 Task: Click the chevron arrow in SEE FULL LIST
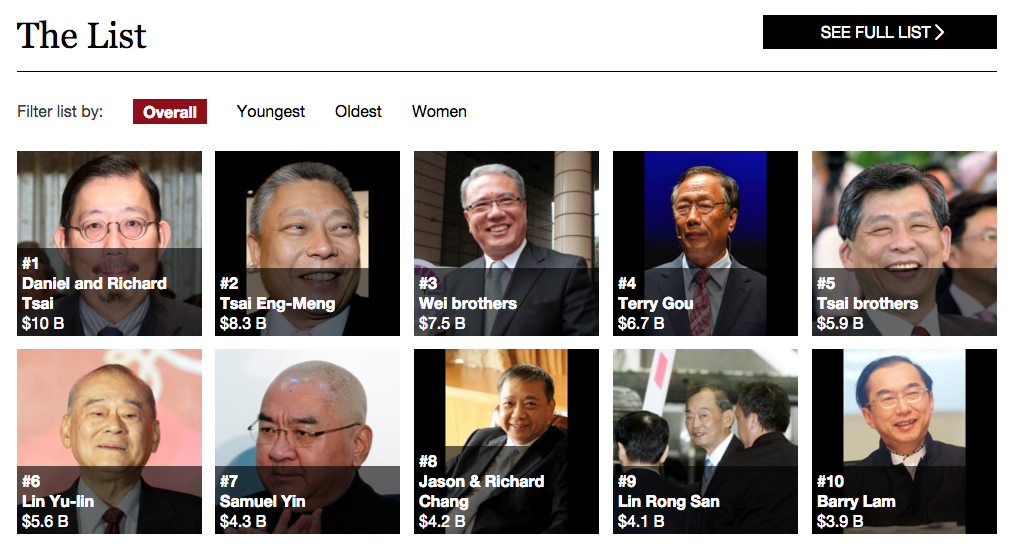point(939,32)
